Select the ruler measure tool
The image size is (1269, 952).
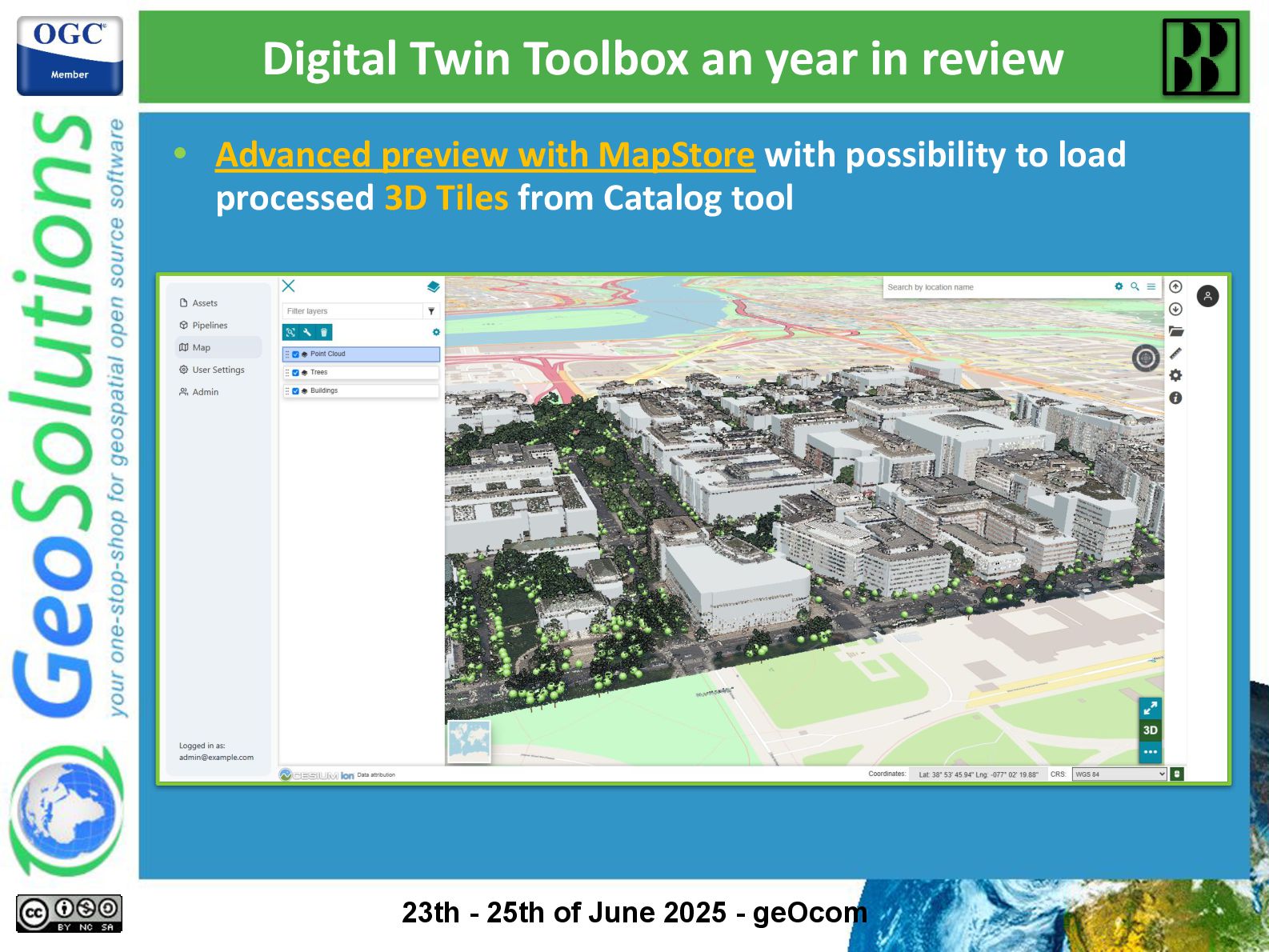1175,353
